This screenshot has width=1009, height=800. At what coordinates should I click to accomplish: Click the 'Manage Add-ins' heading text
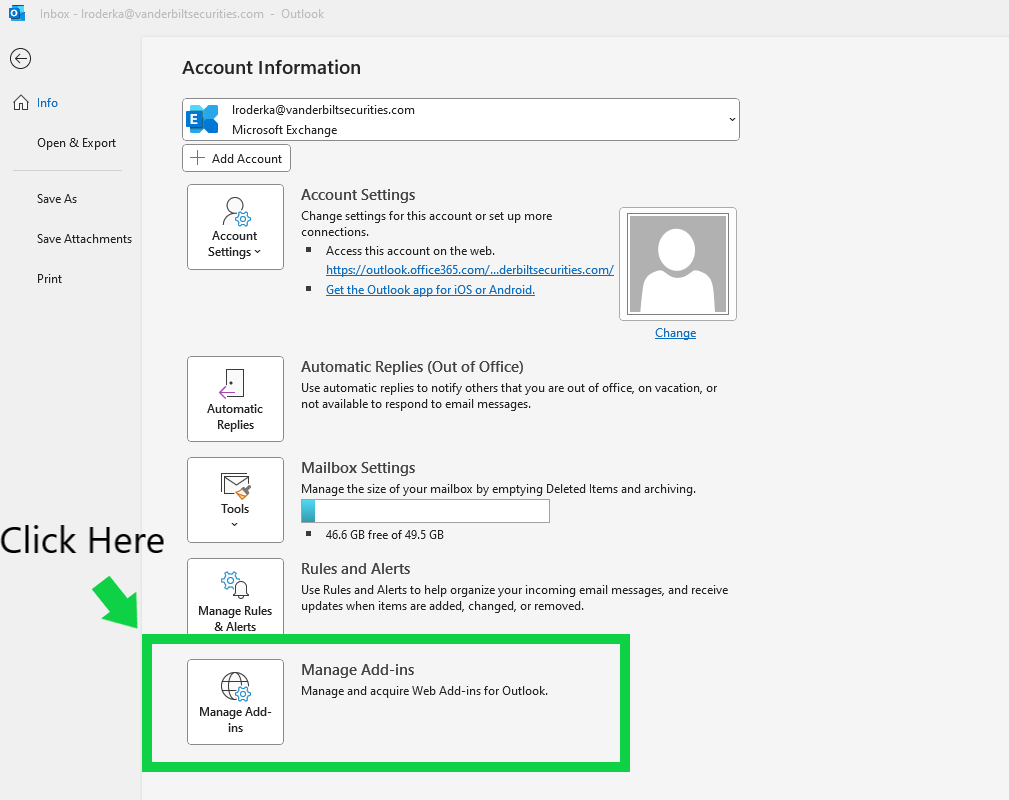click(x=358, y=670)
